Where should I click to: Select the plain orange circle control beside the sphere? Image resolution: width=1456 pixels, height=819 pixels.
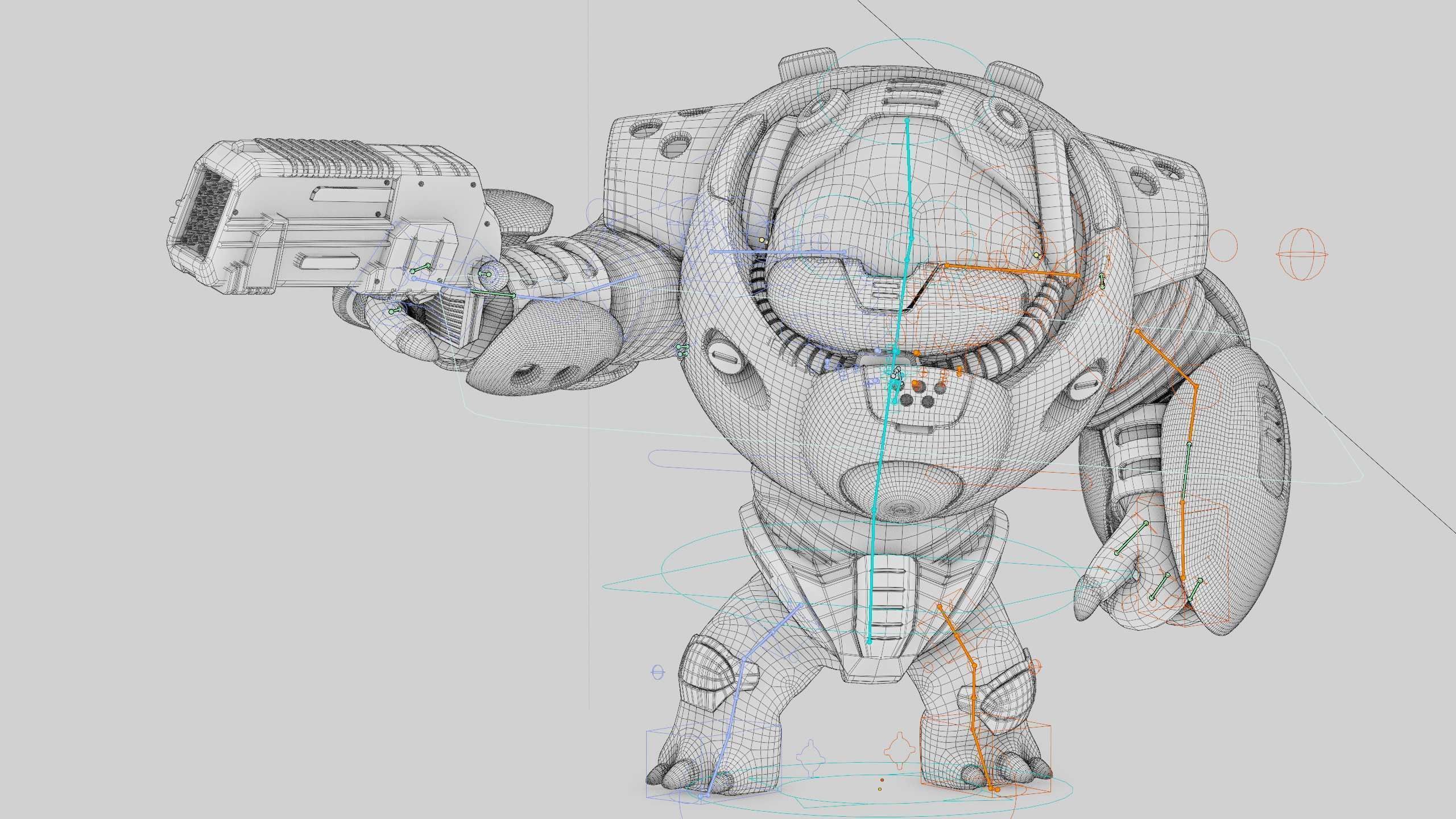point(1222,246)
